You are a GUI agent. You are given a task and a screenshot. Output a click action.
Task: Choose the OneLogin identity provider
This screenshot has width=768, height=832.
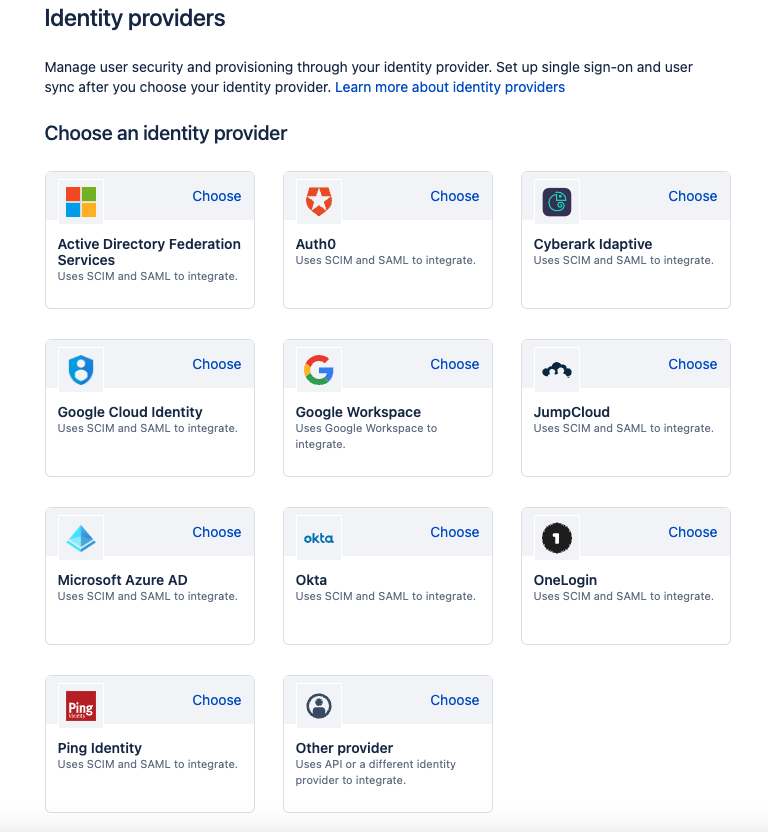[x=693, y=532]
